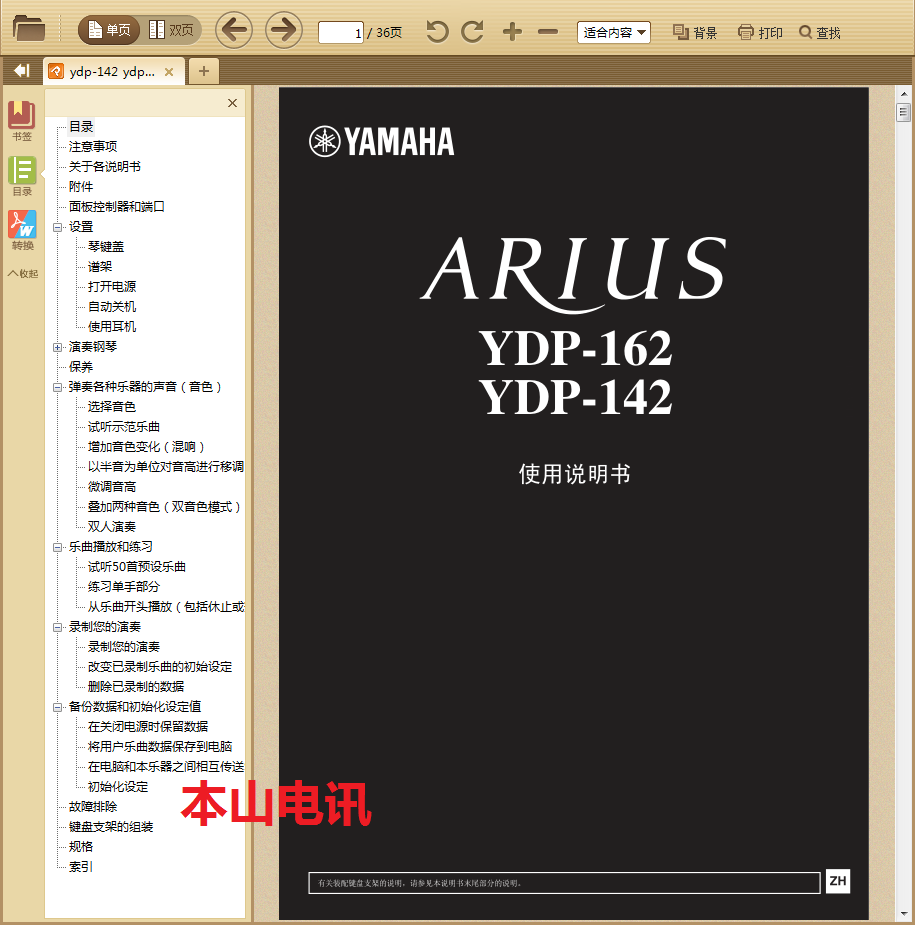Click the 背景 background button
The height and width of the screenshot is (925, 915).
(695, 32)
